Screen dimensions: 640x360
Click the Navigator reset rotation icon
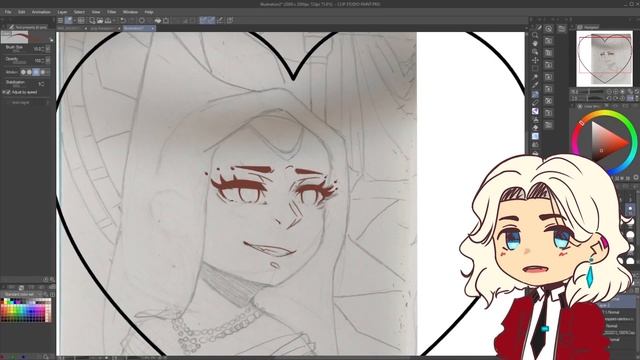(x=622, y=98)
